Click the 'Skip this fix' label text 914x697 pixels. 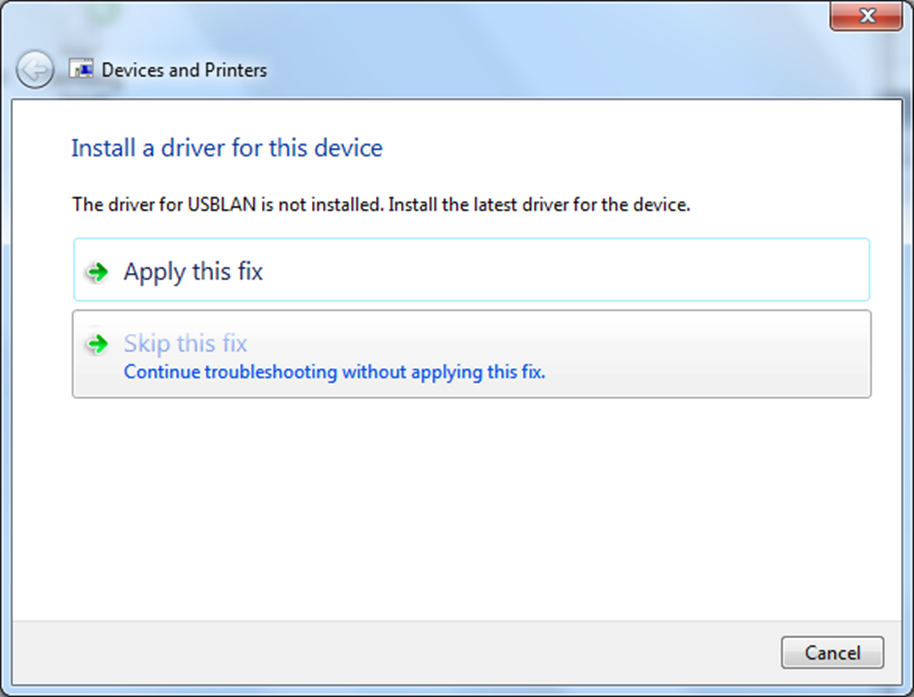(x=185, y=343)
